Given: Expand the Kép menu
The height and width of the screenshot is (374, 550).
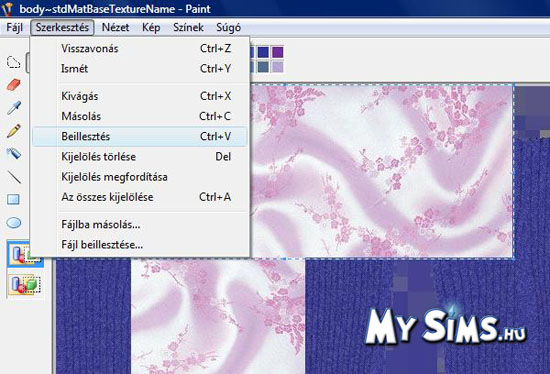Looking at the screenshot, I should pos(151,27).
